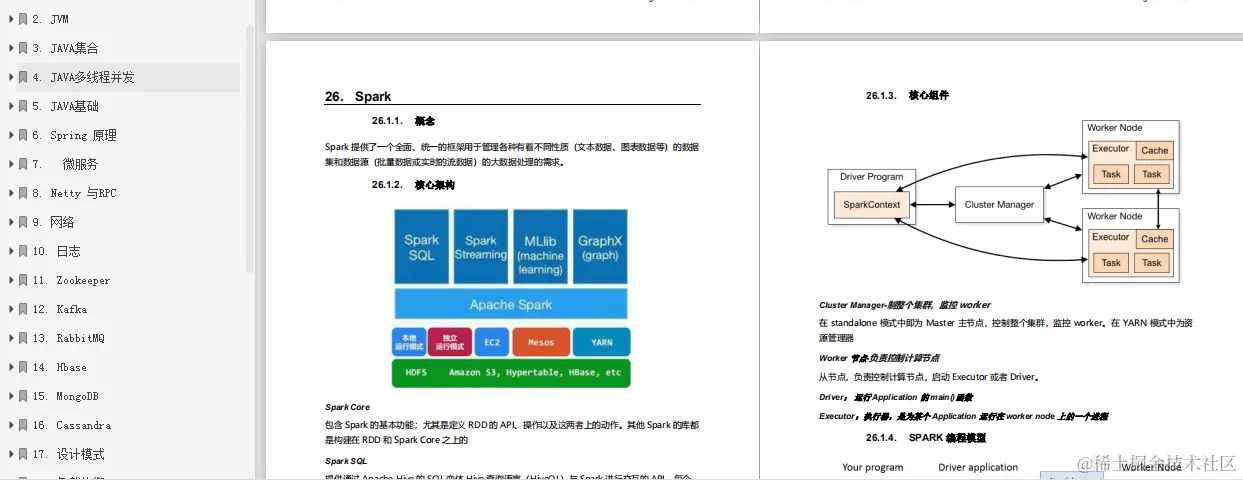Expand the "7. 微服务" bookmark arrow
Image resolution: width=1243 pixels, height=480 pixels.
click(11, 164)
